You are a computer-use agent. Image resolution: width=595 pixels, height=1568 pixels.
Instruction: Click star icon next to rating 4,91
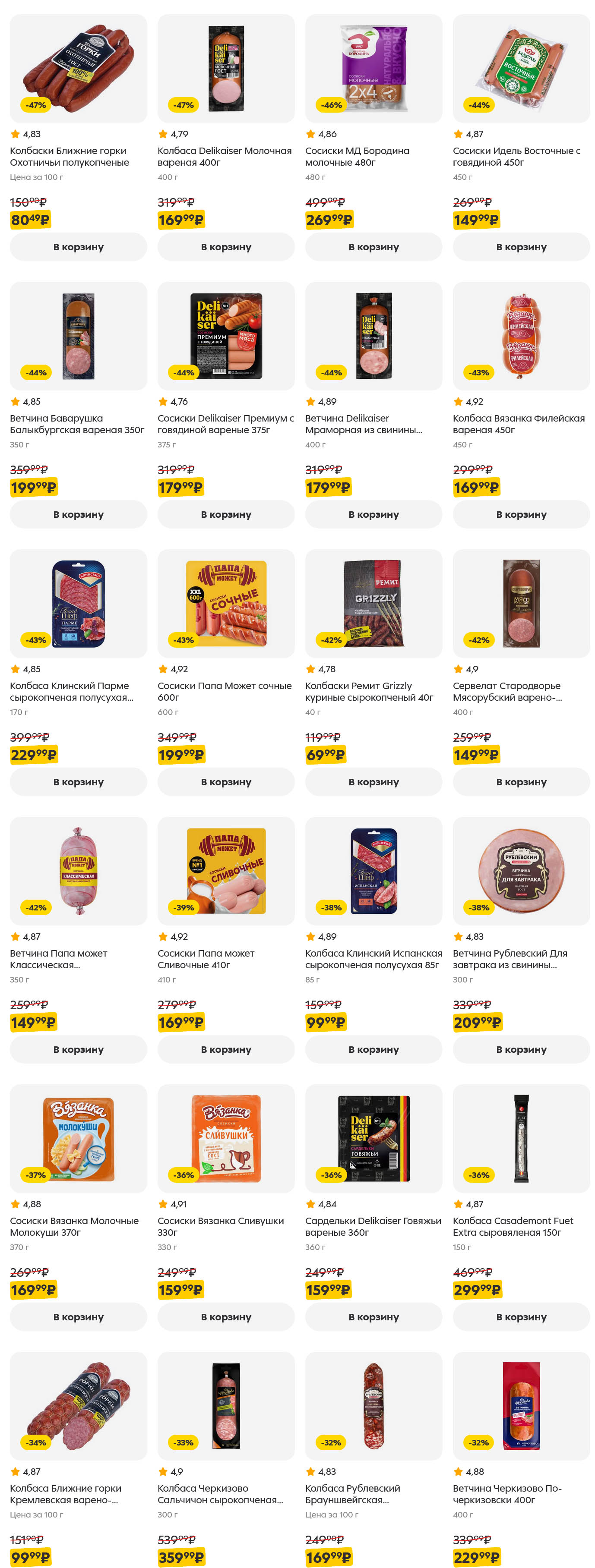pyautogui.click(x=163, y=1204)
